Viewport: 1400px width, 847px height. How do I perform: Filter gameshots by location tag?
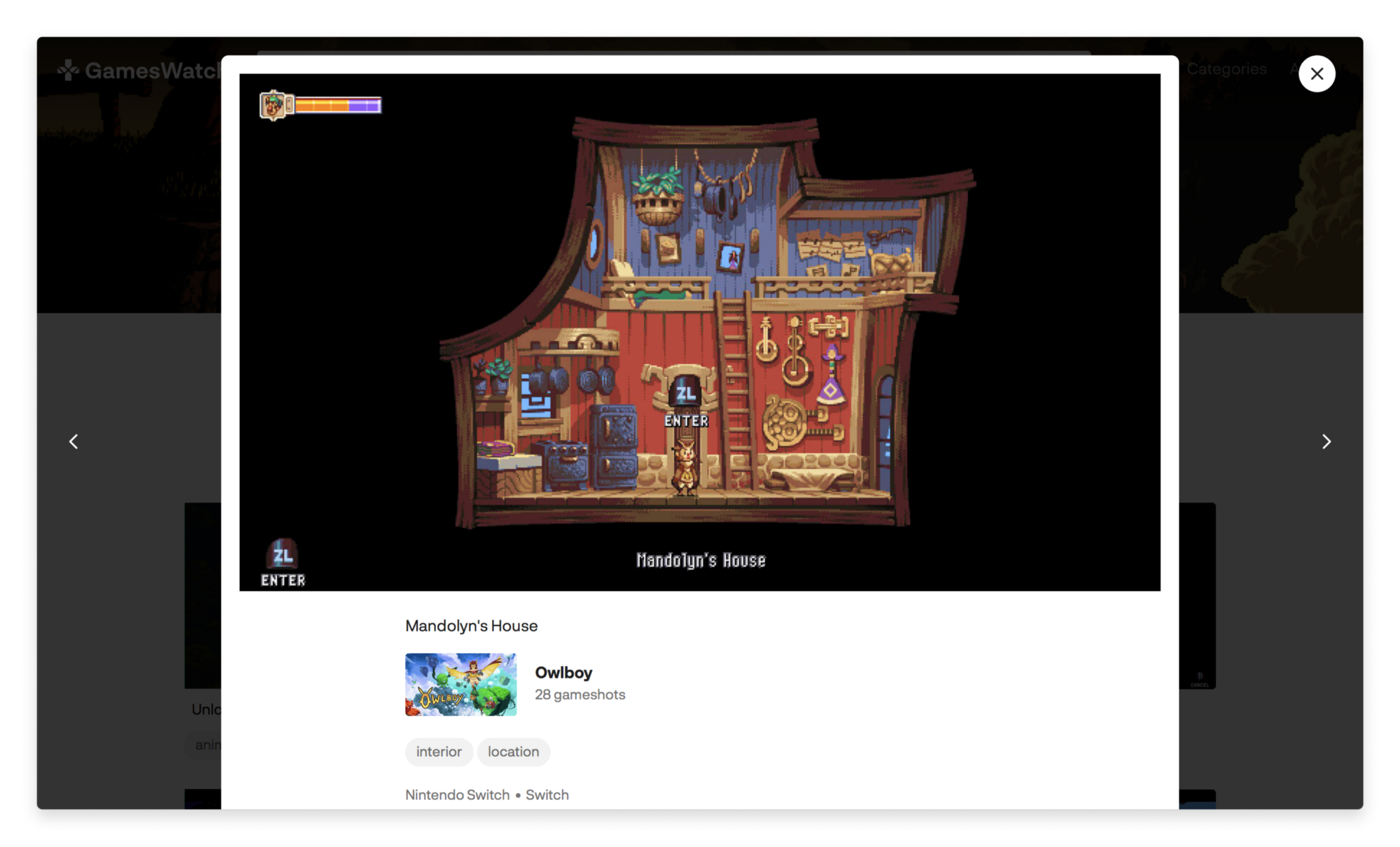[514, 752]
